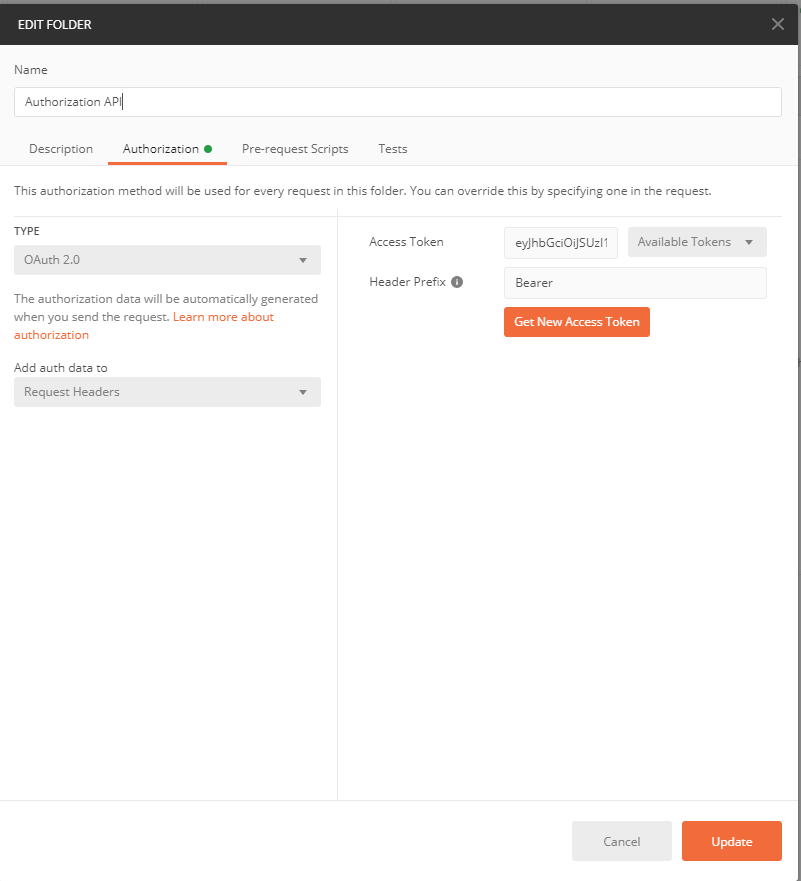
Task: Click the green dot on Authorization tab
Action: coord(208,149)
